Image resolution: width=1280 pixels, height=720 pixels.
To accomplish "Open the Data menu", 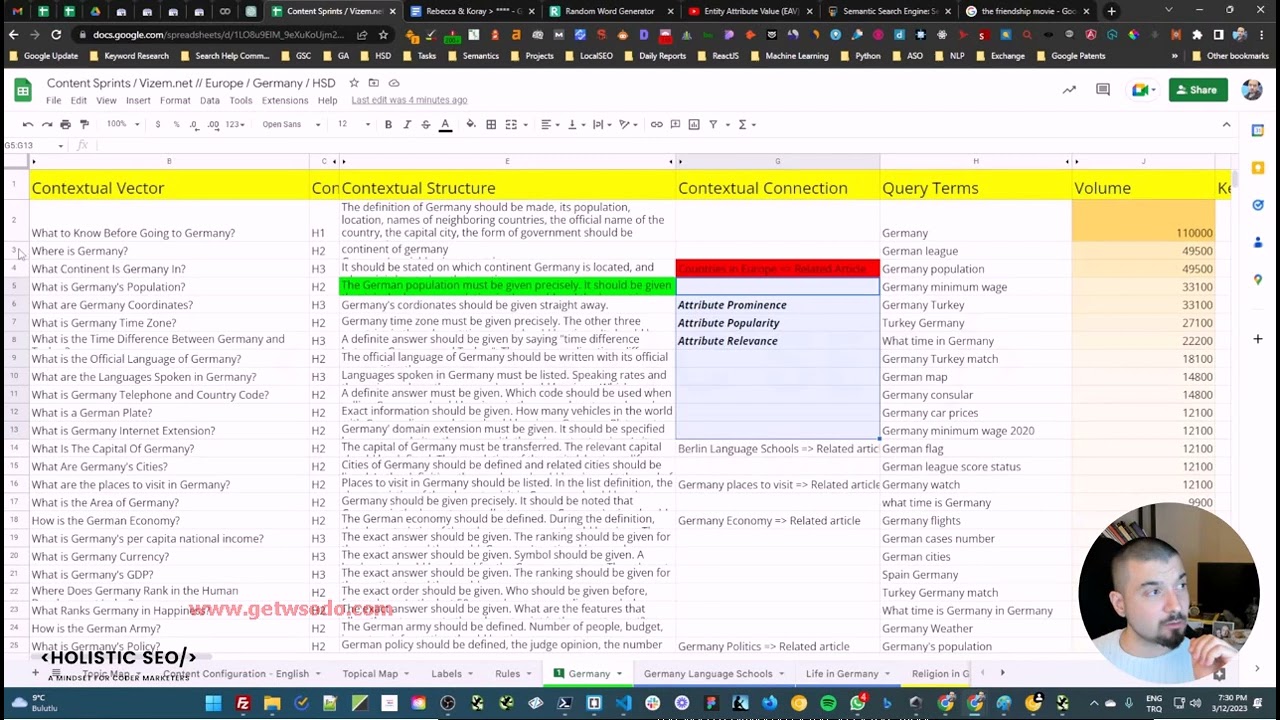I will point(209,100).
